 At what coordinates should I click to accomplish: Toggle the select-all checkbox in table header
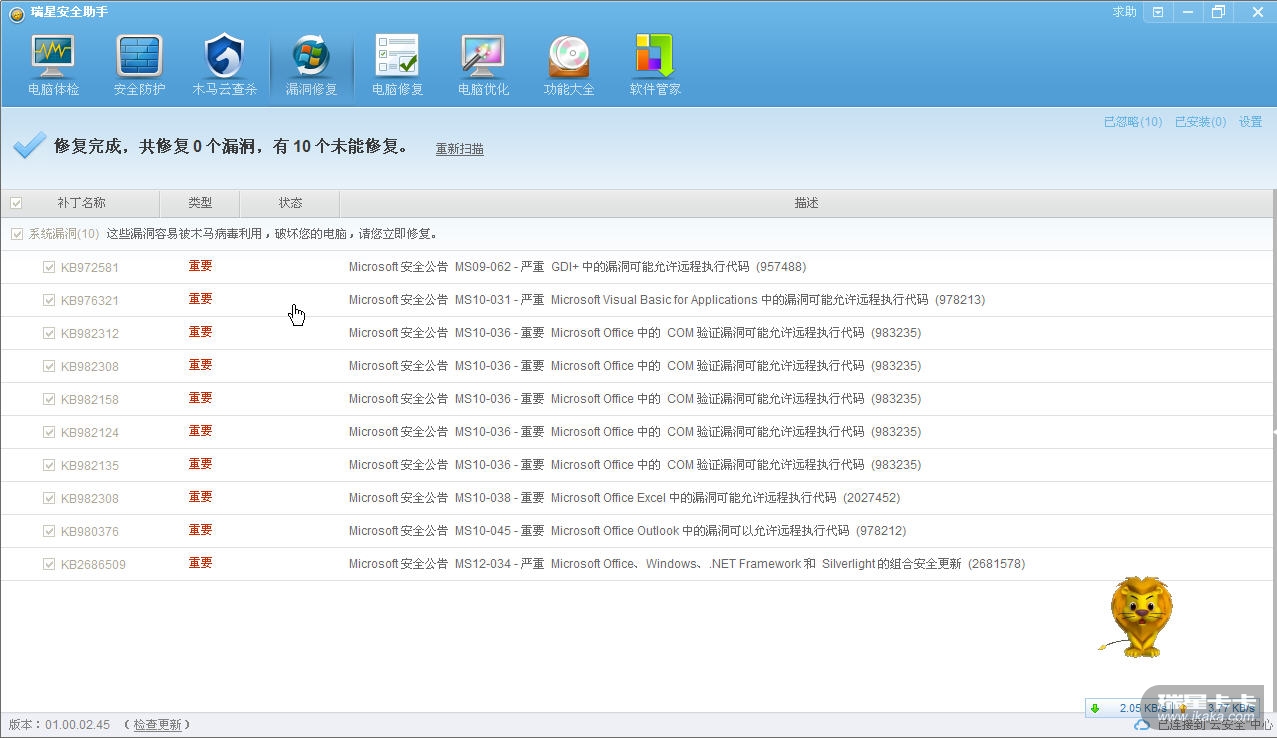click(16, 203)
